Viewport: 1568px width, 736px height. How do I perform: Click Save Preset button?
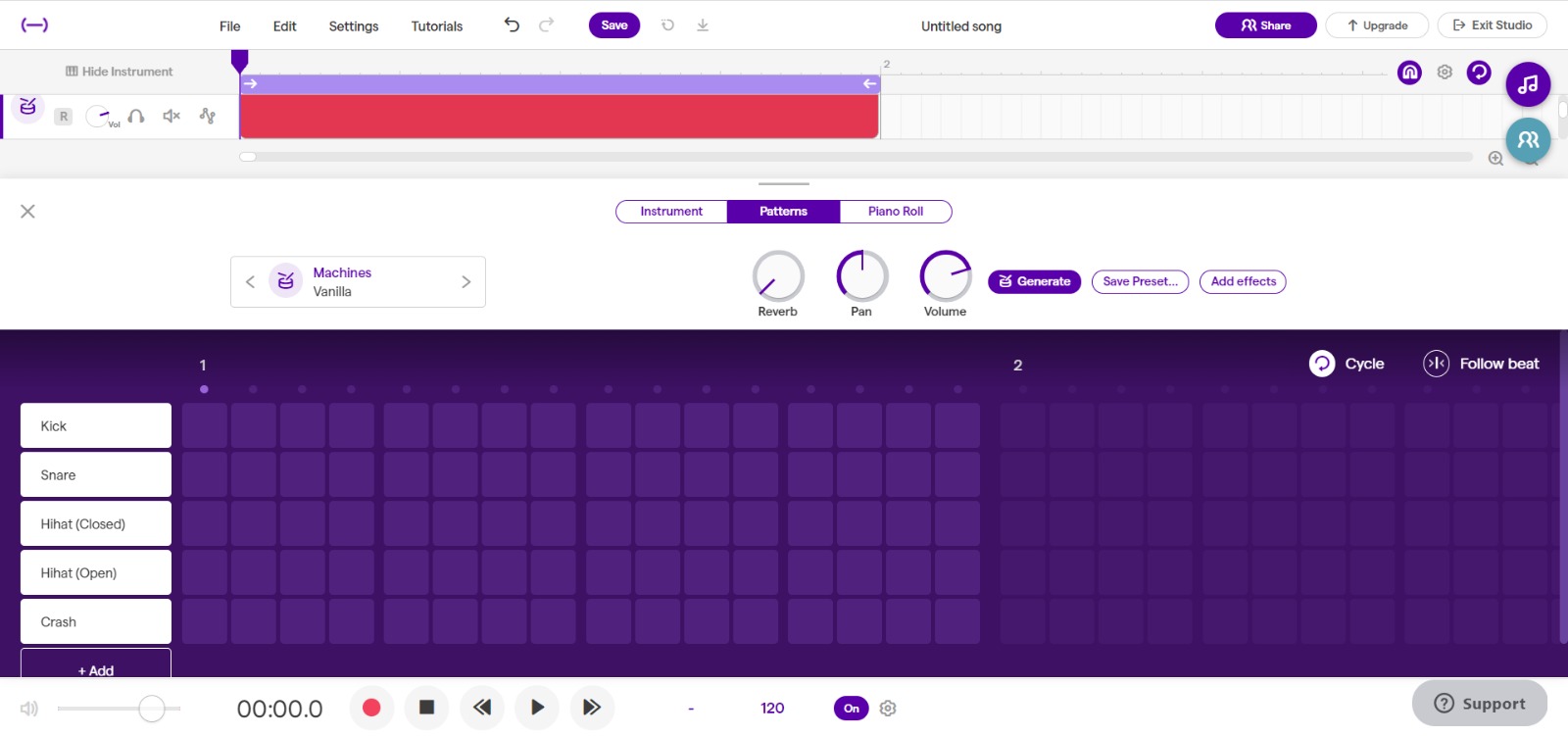coord(1140,281)
